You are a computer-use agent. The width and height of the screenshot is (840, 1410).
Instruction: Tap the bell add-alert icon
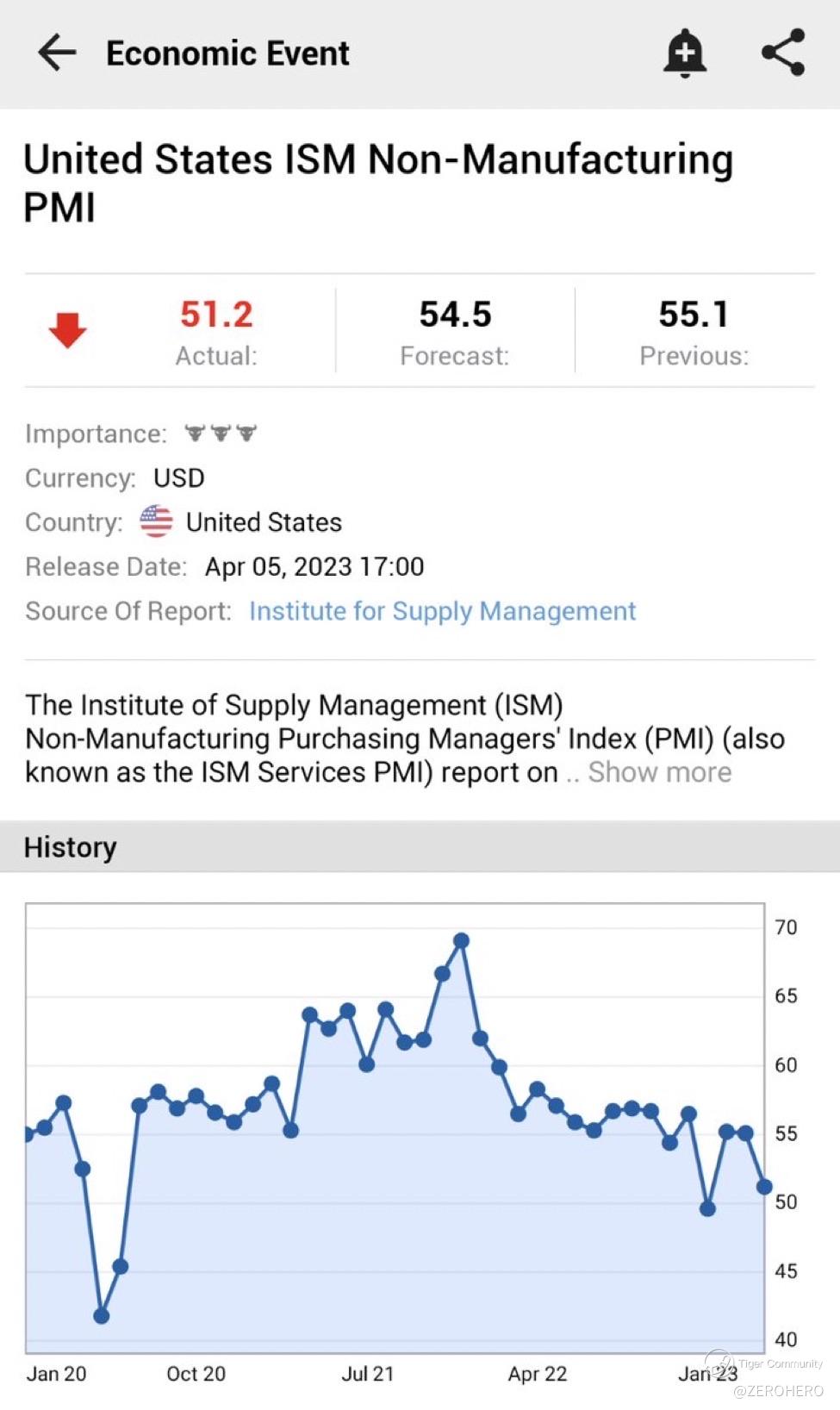685,53
